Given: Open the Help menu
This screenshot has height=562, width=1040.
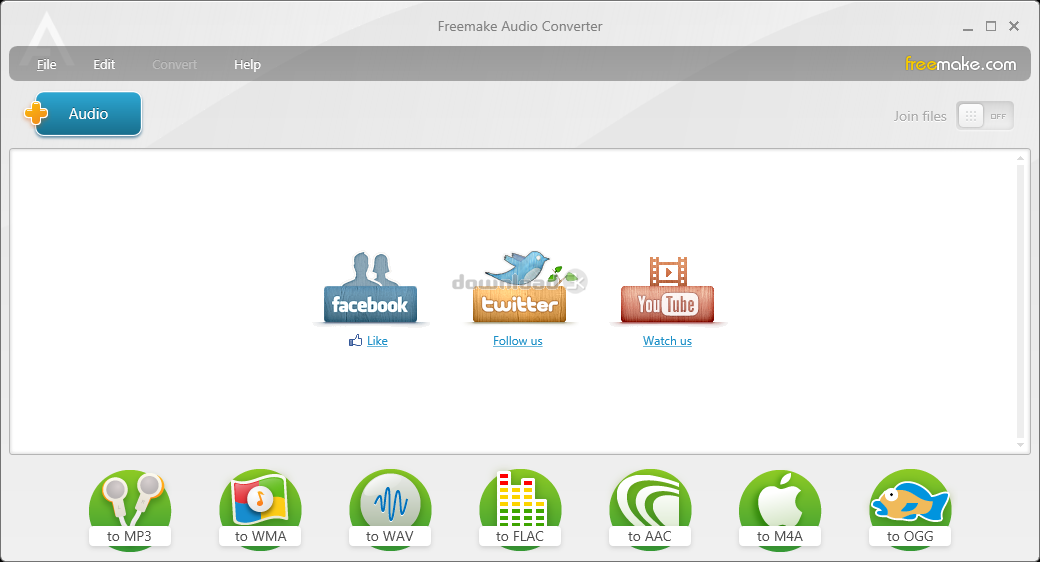Looking at the screenshot, I should coord(247,64).
